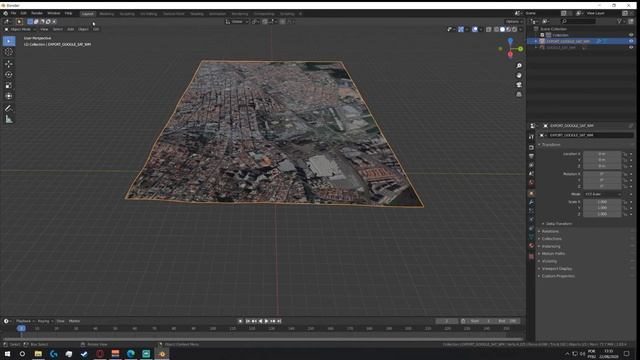The image size is (640, 360).
Task: Switch to the UV Editing workspace tab
Action: click(149, 14)
